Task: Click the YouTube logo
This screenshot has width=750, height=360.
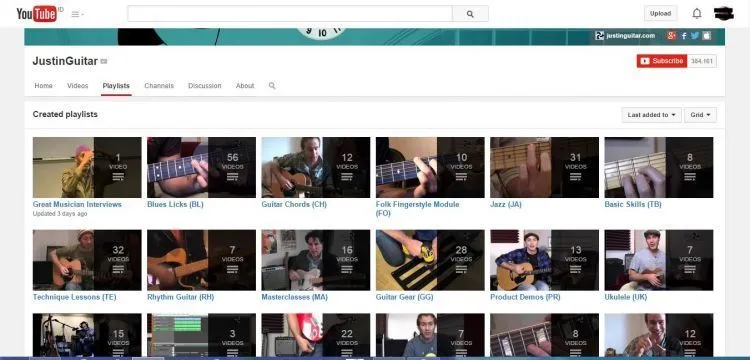Action: coord(37,14)
